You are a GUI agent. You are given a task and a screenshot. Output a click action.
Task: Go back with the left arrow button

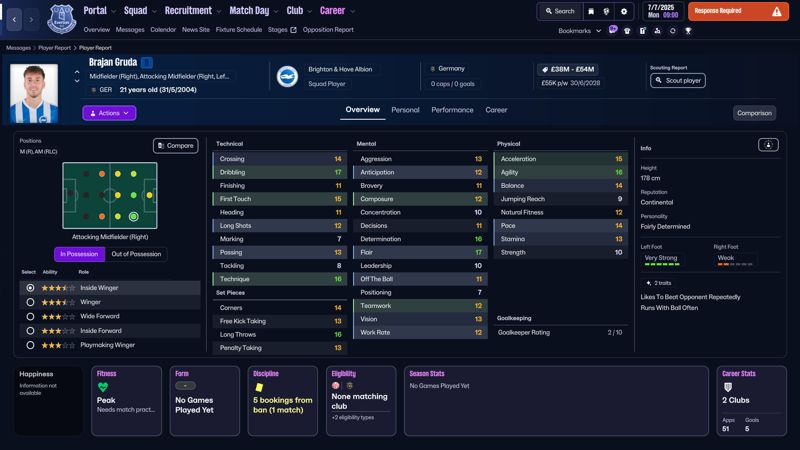(14, 19)
